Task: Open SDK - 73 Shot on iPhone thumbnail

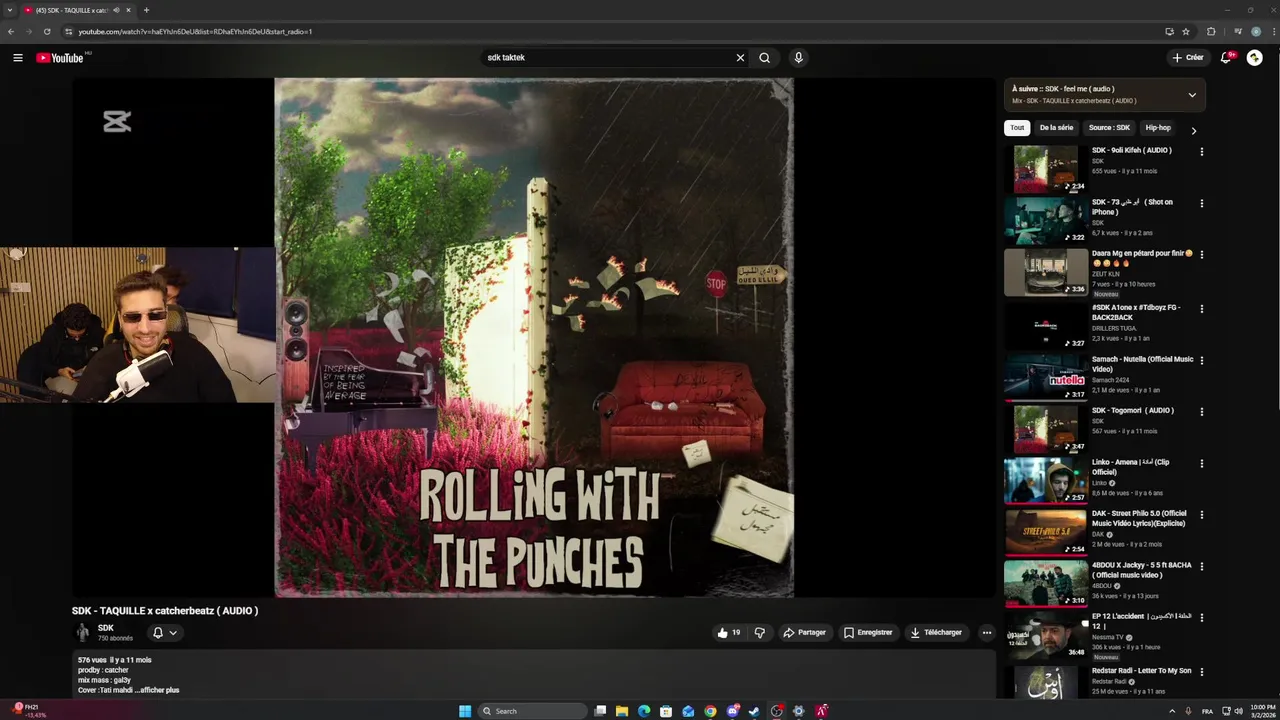Action: coord(1046,221)
